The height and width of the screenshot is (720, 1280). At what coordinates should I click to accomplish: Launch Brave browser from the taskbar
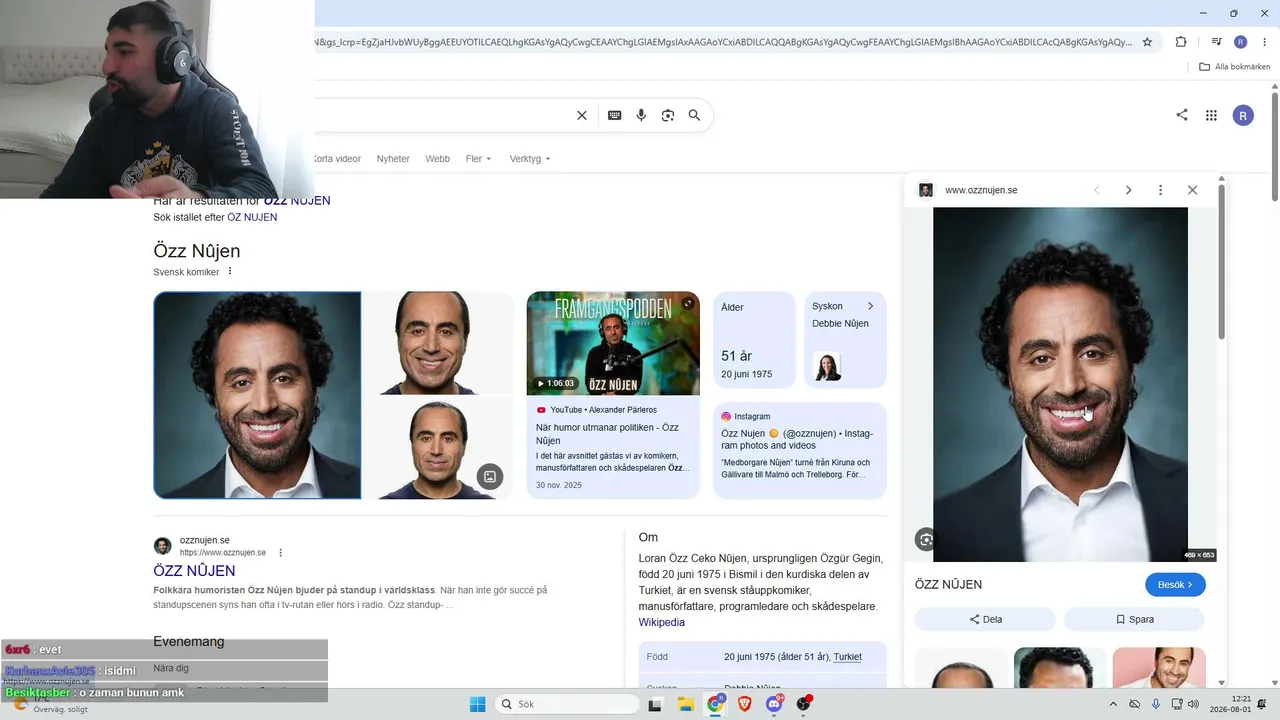(745, 704)
